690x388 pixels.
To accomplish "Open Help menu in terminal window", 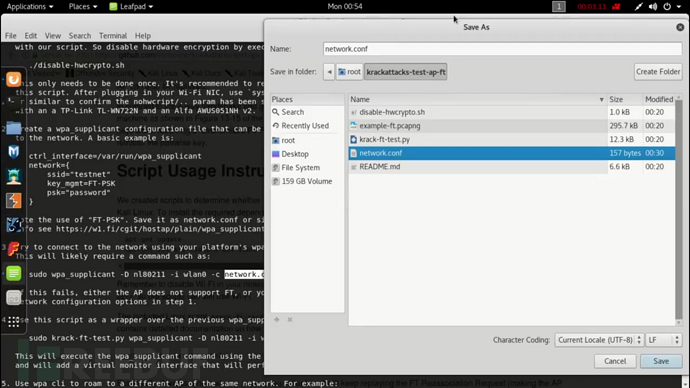I will click(143, 36).
